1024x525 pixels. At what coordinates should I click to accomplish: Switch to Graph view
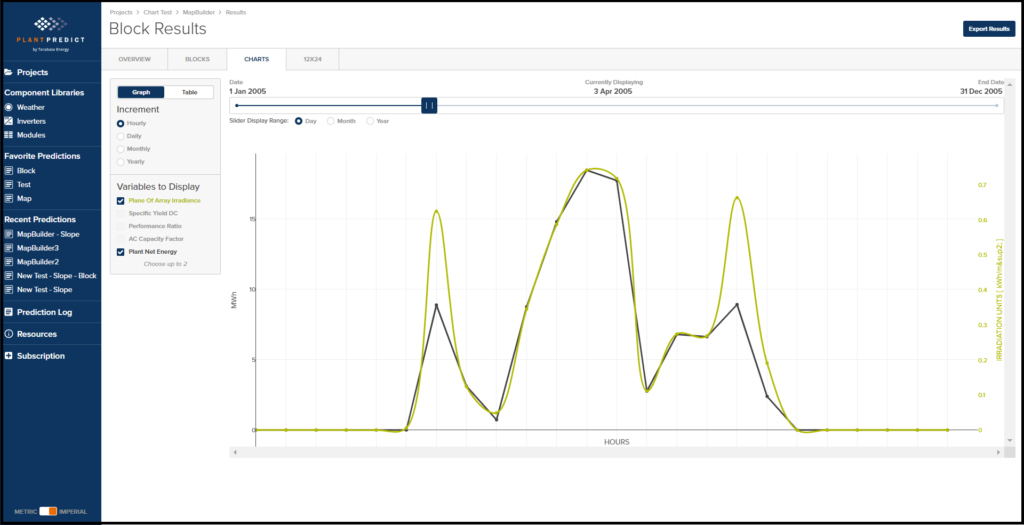141,92
